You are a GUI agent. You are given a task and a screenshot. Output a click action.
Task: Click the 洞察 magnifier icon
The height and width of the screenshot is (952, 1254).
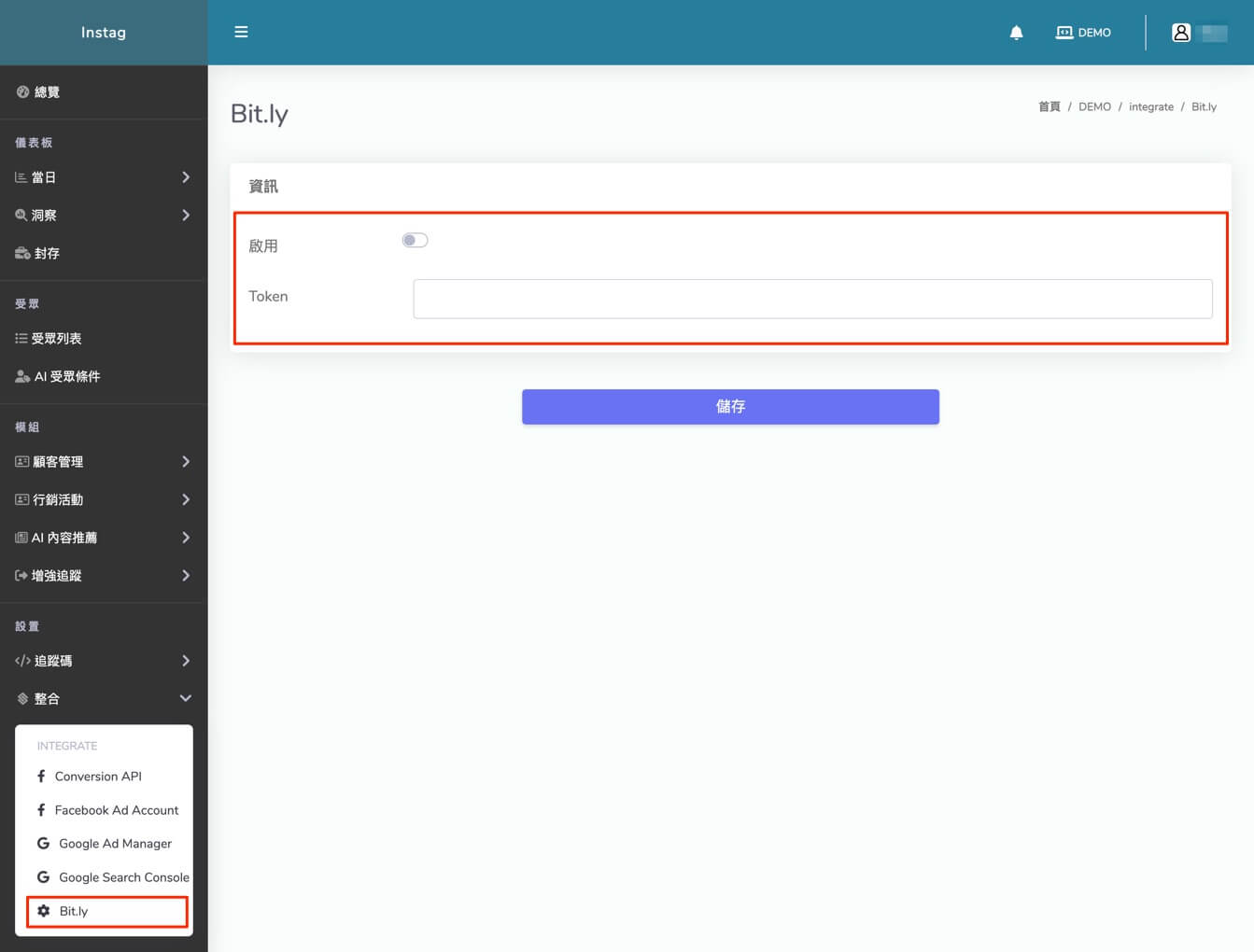tap(21, 215)
